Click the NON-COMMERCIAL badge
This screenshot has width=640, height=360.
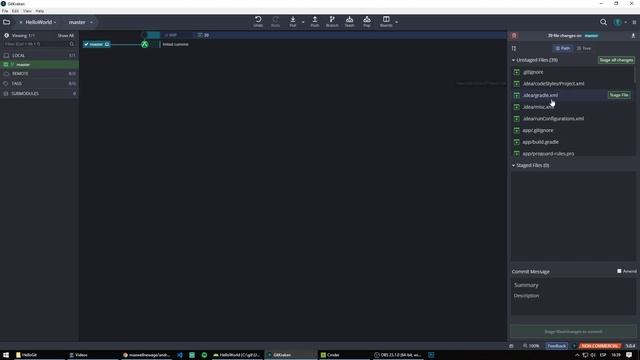click(x=600, y=346)
